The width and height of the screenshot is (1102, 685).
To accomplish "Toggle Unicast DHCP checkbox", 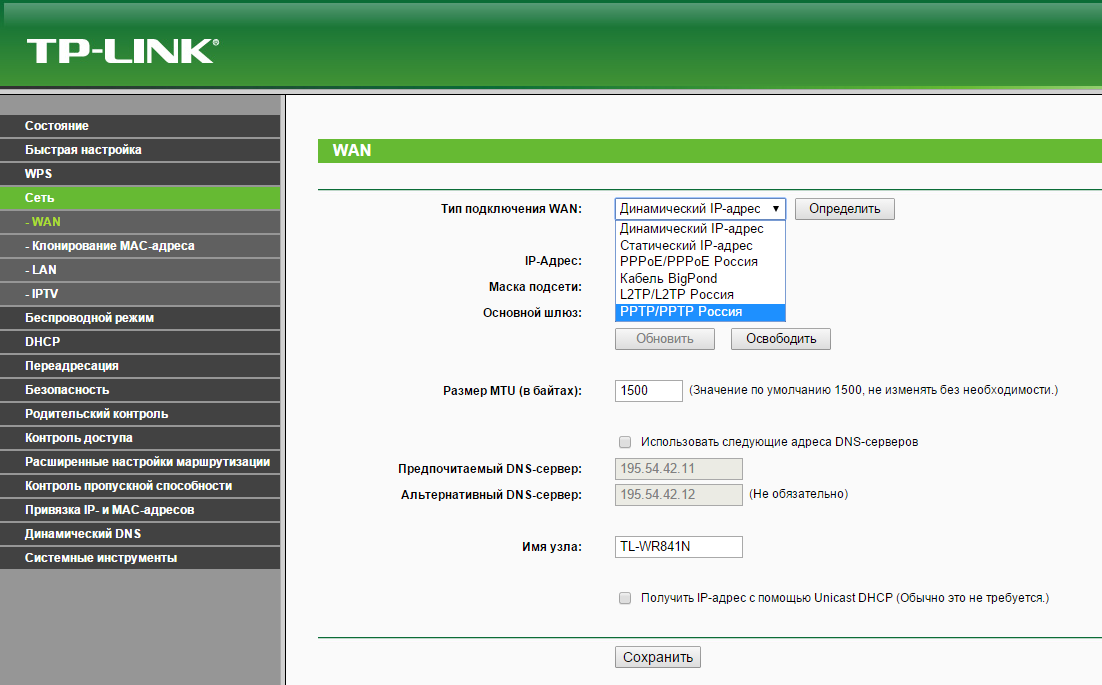I will pos(625,598).
